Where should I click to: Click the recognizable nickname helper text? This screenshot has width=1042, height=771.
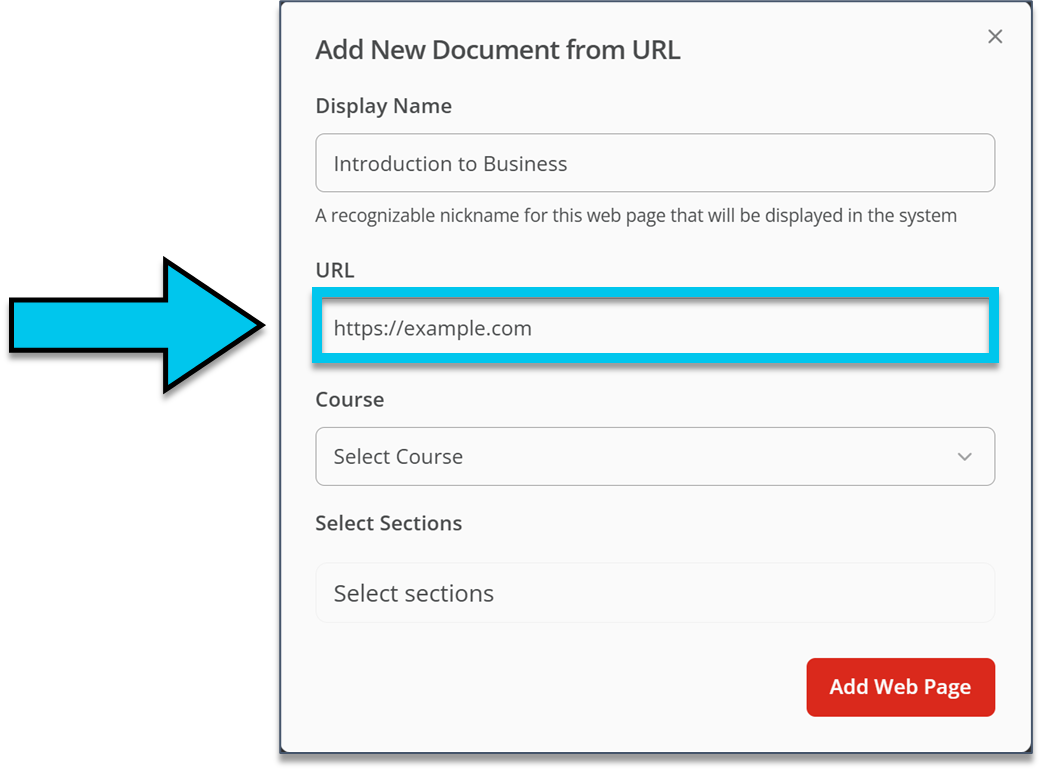636,216
